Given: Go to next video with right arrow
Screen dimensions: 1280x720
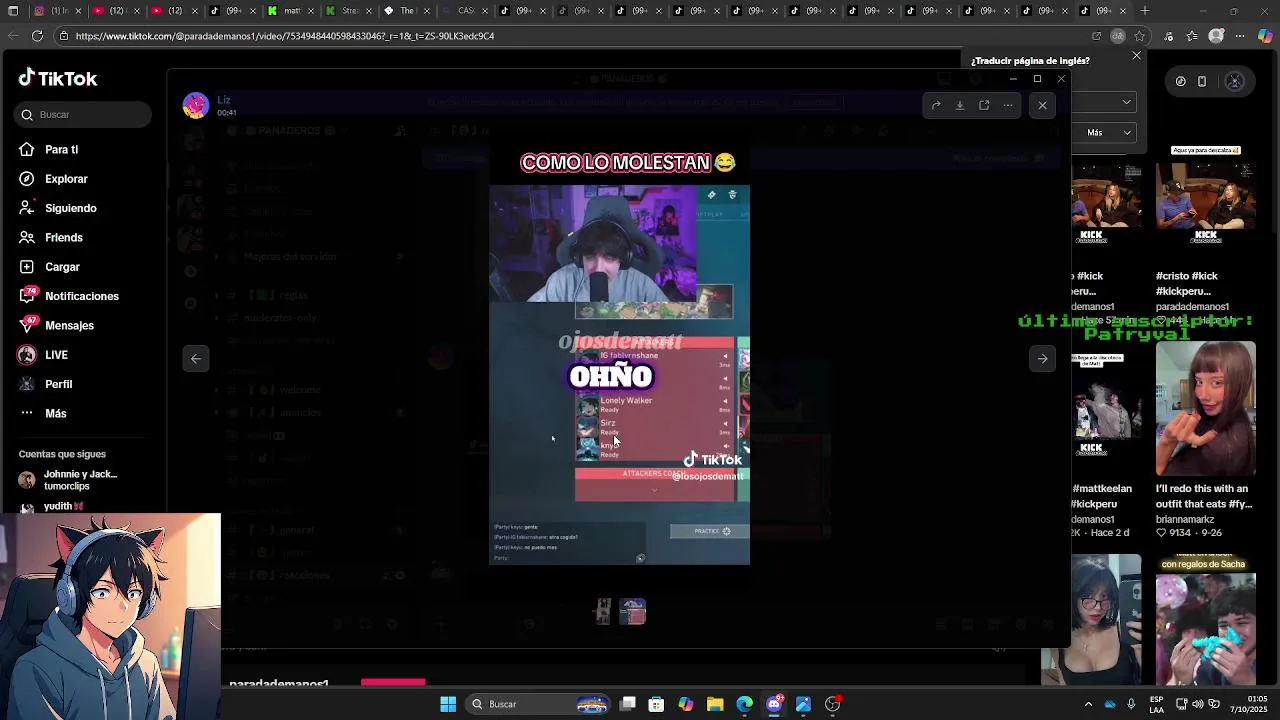Looking at the screenshot, I should tap(1042, 358).
